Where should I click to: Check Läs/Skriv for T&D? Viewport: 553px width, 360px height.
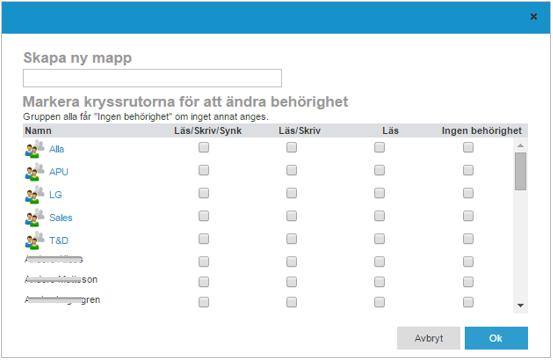pos(291,239)
